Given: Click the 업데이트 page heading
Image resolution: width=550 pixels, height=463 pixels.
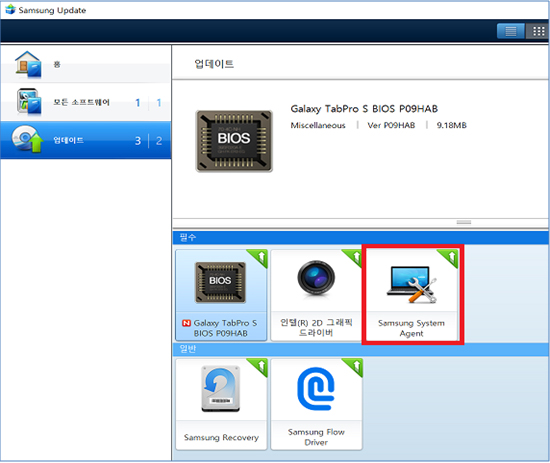Looking at the screenshot, I should (214, 64).
